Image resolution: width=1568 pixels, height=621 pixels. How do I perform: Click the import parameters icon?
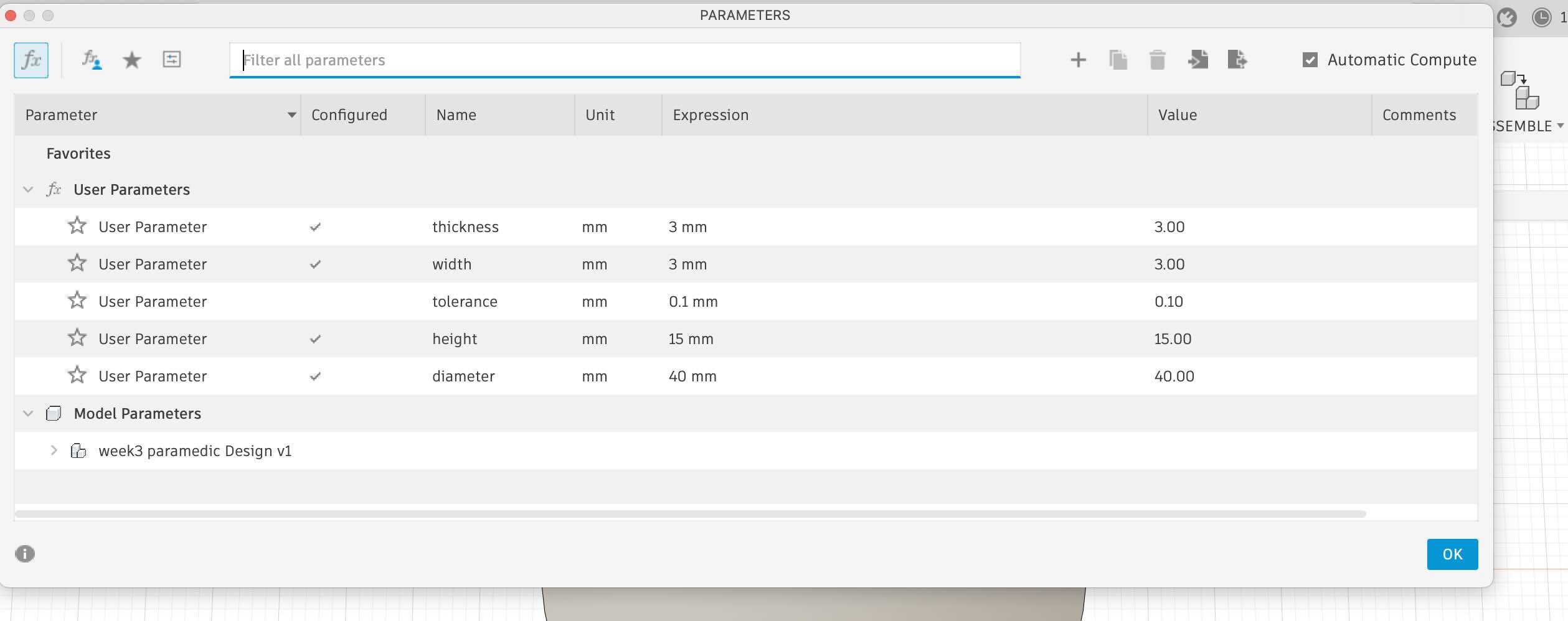(1197, 60)
